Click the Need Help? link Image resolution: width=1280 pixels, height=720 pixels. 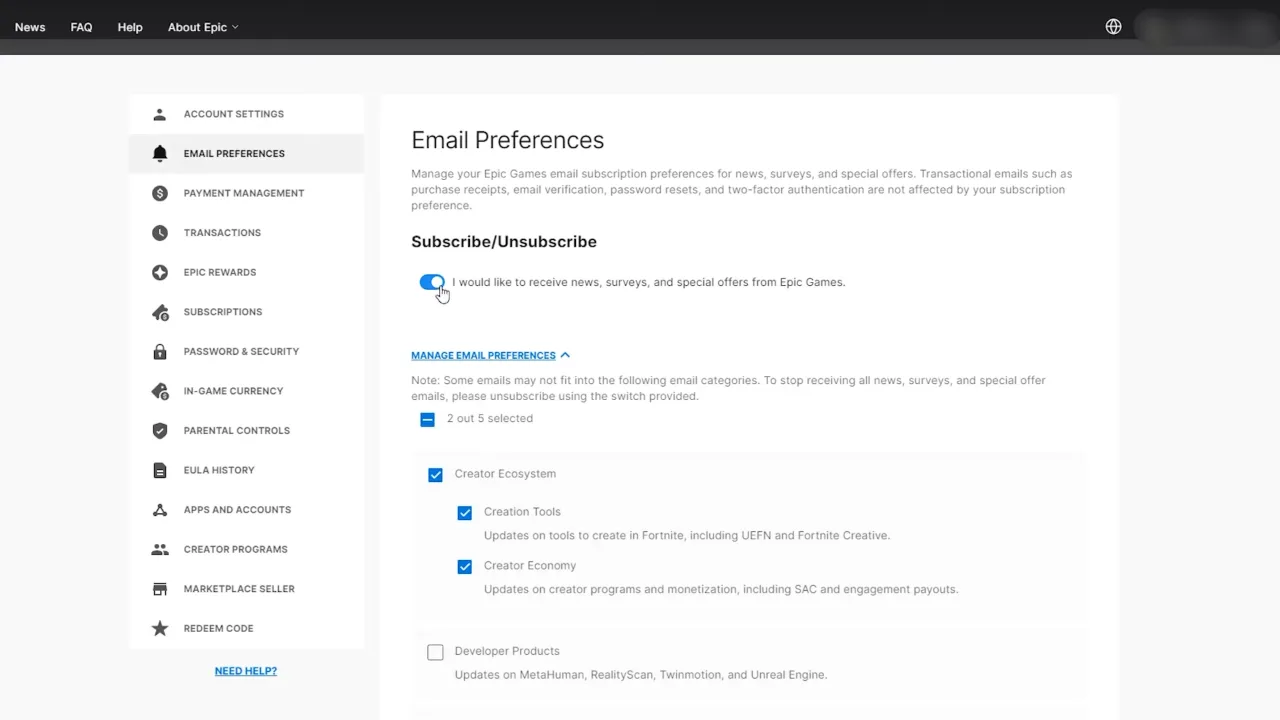246,671
